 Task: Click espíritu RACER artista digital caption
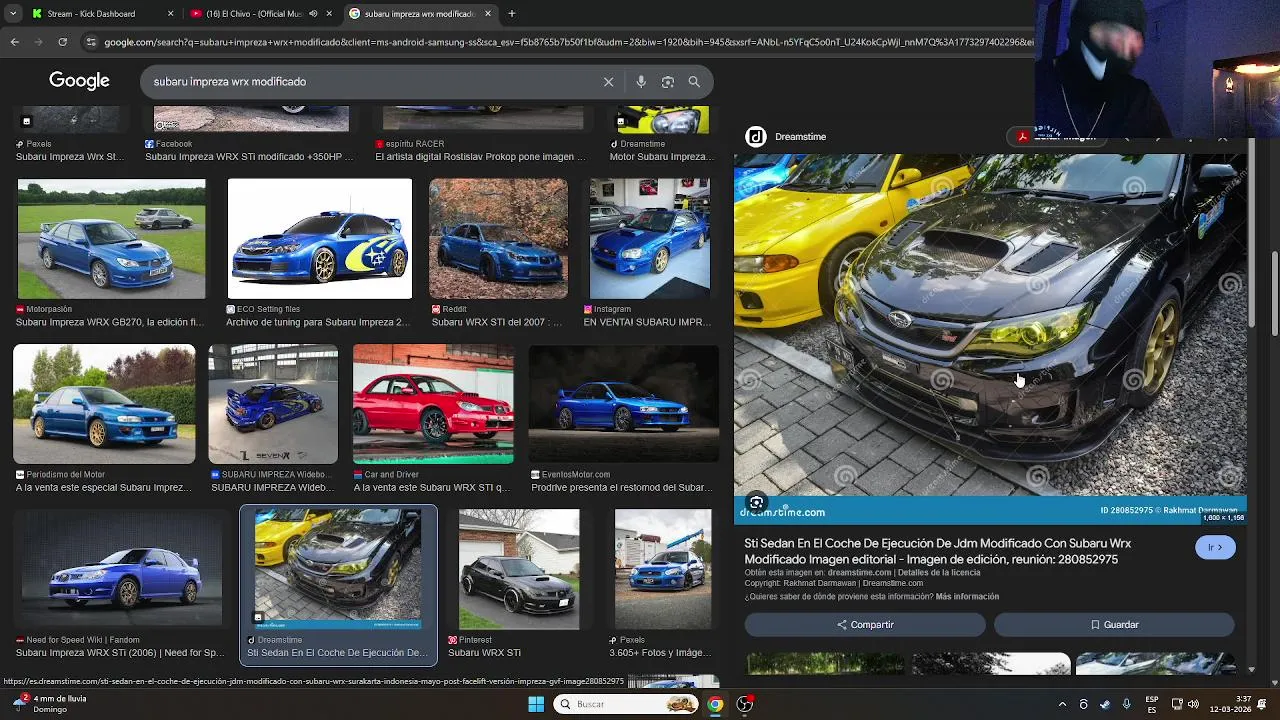(481, 157)
